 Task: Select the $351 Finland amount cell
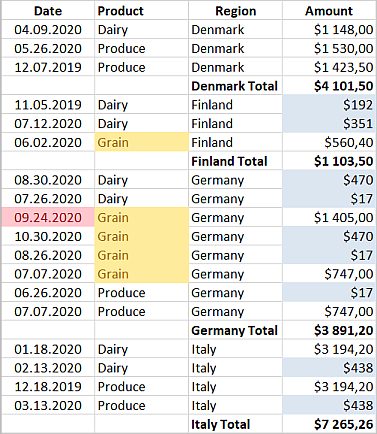pyautogui.click(x=329, y=124)
